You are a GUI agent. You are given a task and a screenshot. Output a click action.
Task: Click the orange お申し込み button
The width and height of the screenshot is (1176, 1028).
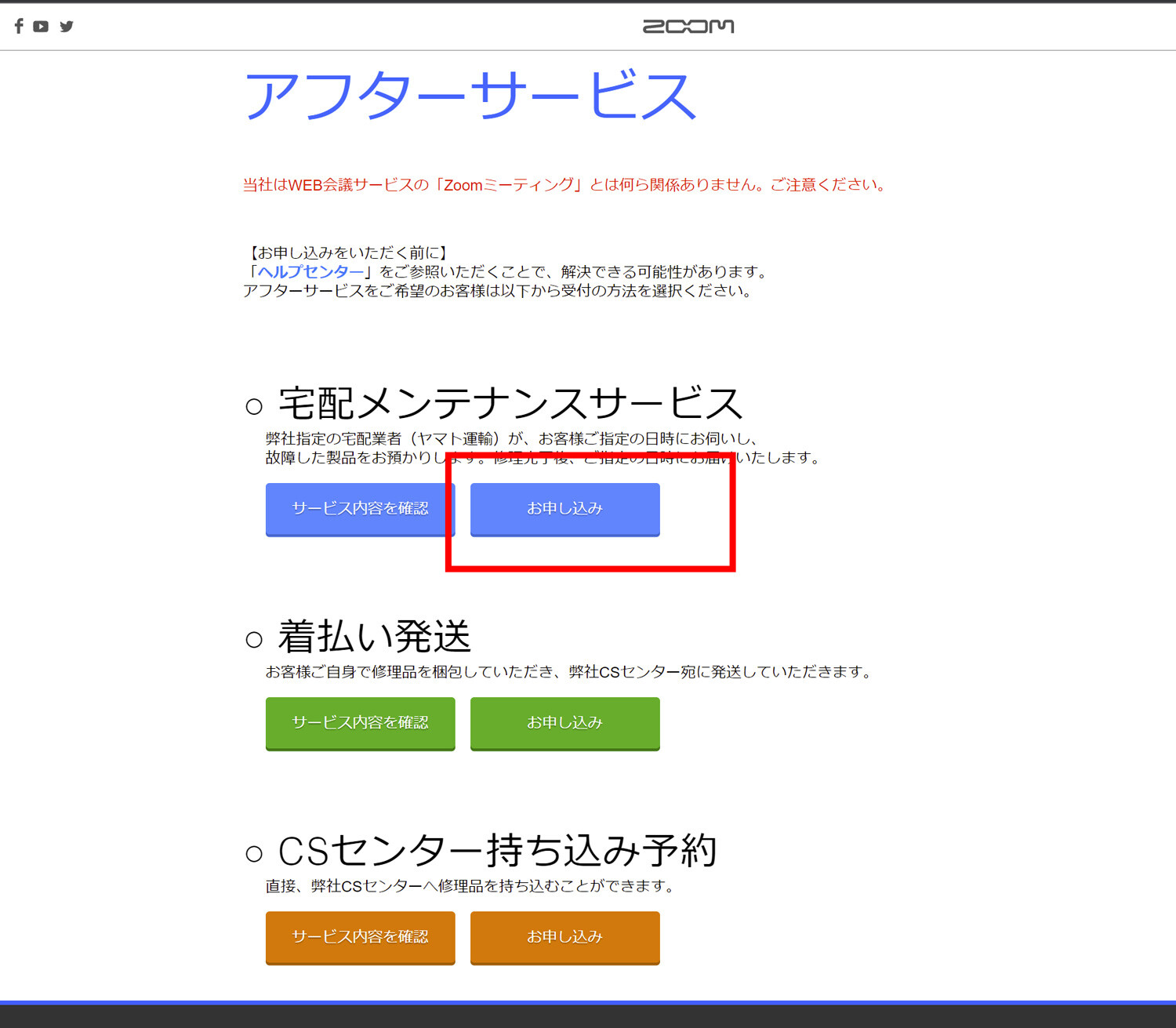click(565, 938)
